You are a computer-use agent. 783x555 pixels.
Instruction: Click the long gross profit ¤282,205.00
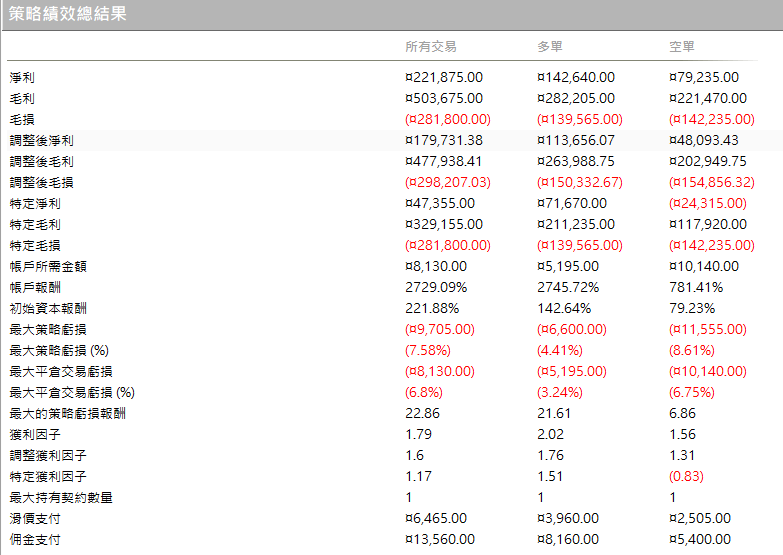click(x=576, y=98)
